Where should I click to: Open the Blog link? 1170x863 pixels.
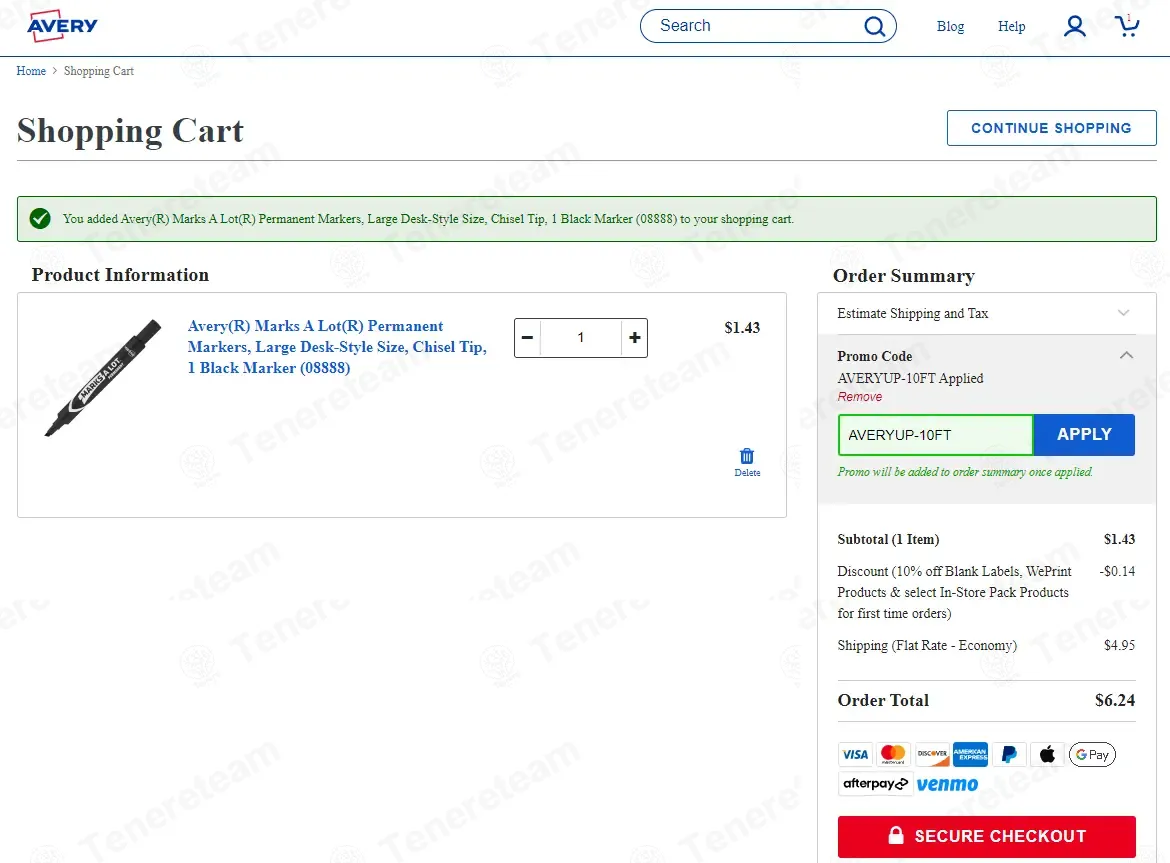tap(950, 26)
